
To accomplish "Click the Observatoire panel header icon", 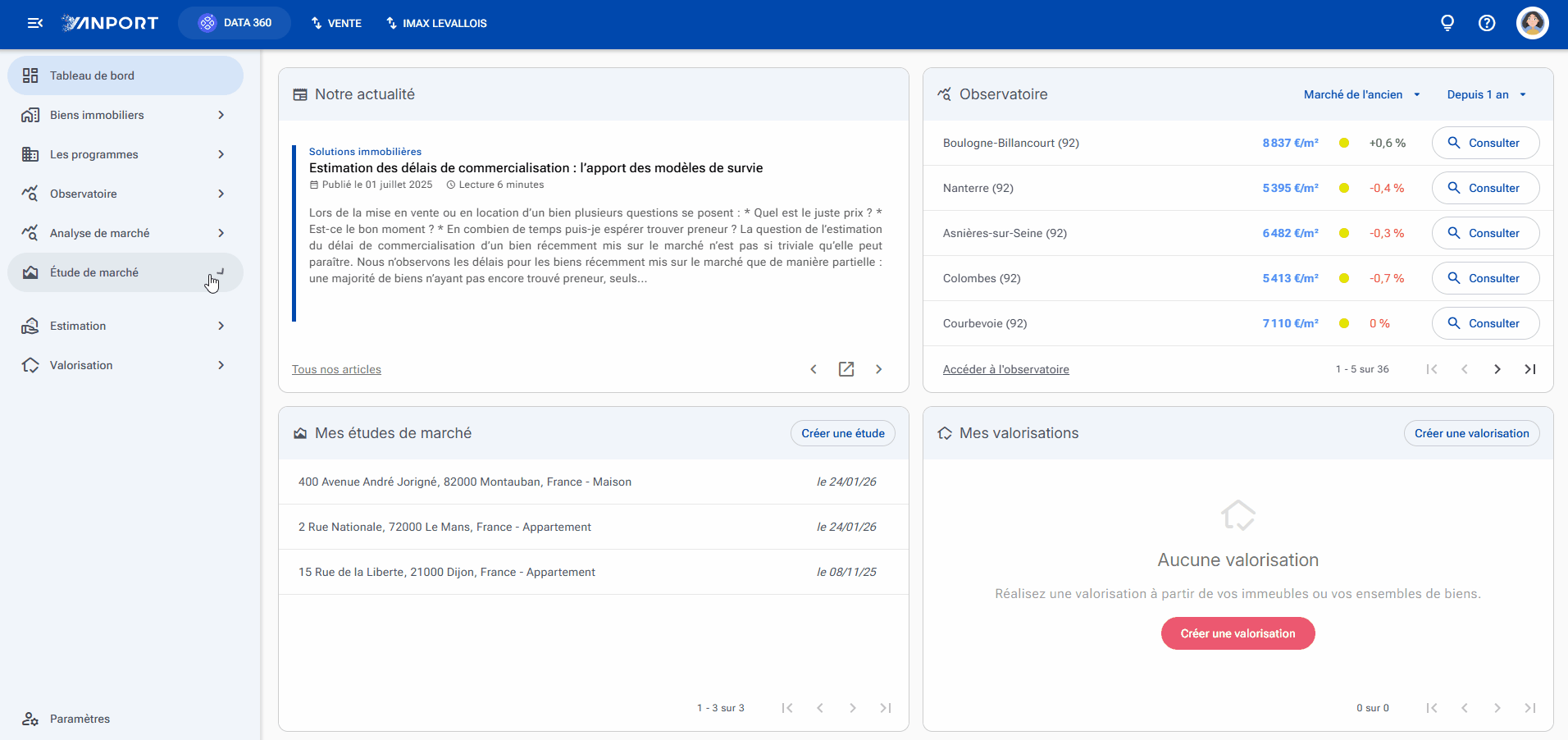I will 945,94.
